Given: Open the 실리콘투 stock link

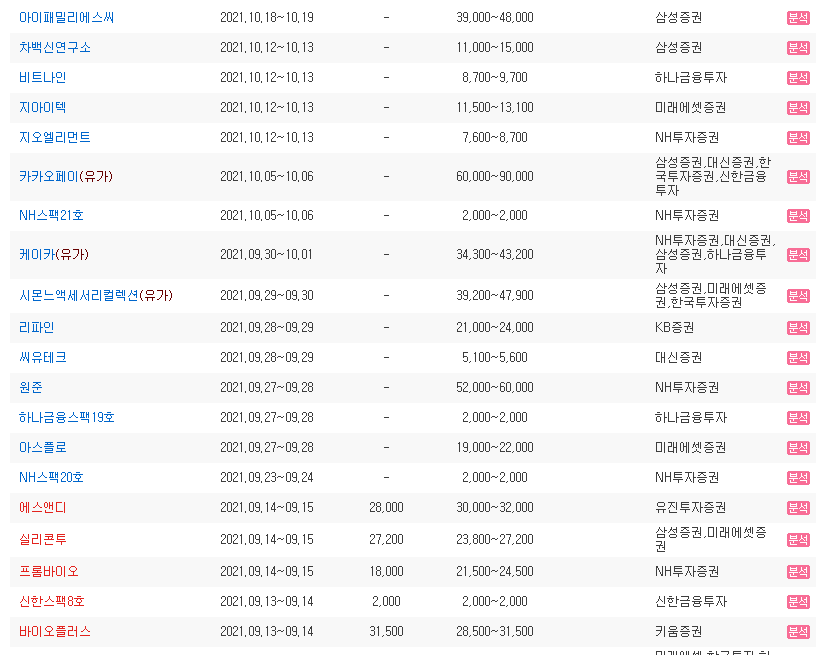Looking at the screenshot, I should (43, 540).
